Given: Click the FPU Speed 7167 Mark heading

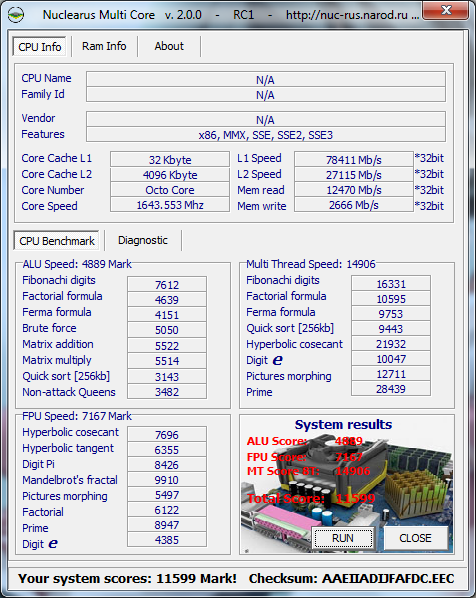Looking at the screenshot, I should 77,416.
